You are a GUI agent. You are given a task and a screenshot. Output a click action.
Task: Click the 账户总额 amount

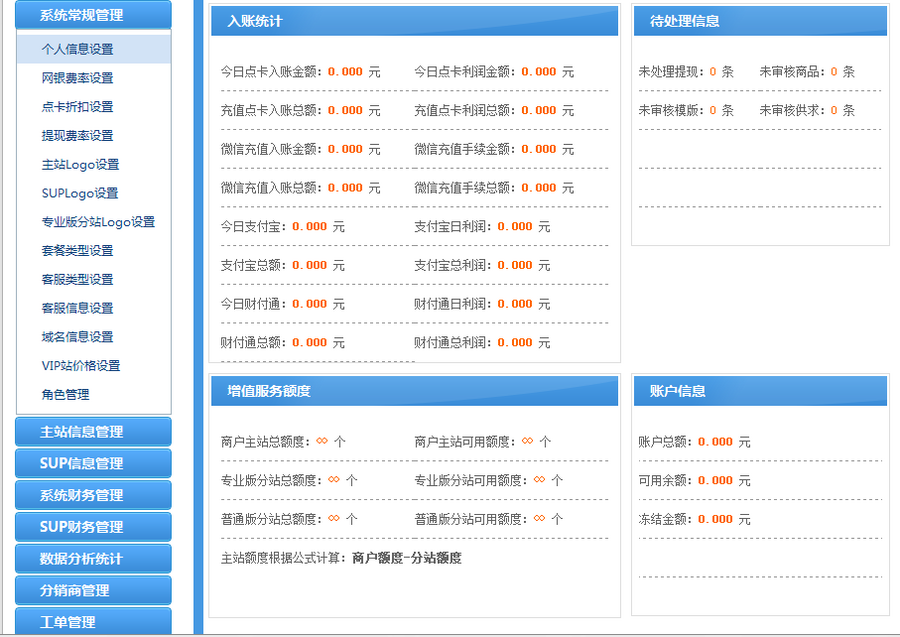[715, 442]
